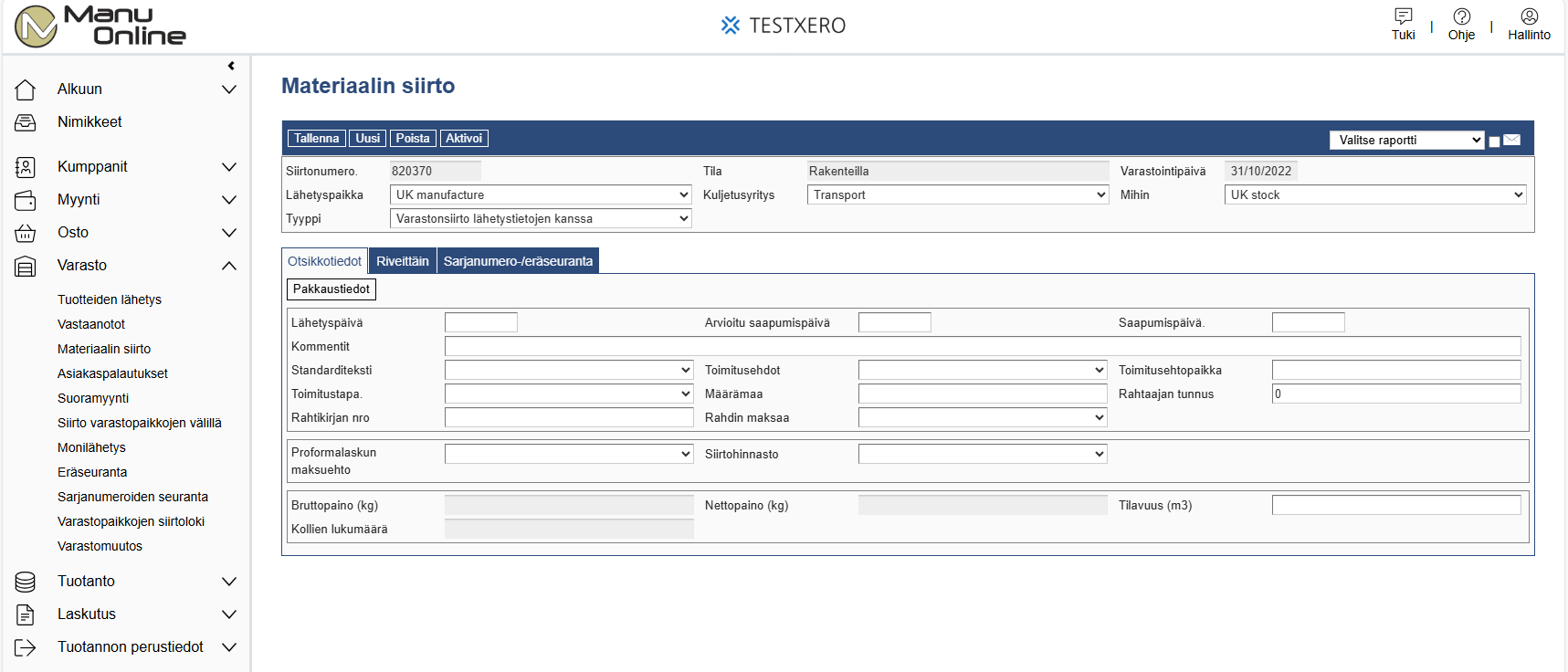Expand the Osto menu chevron
The width and height of the screenshot is (1568, 672).
(x=229, y=233)
